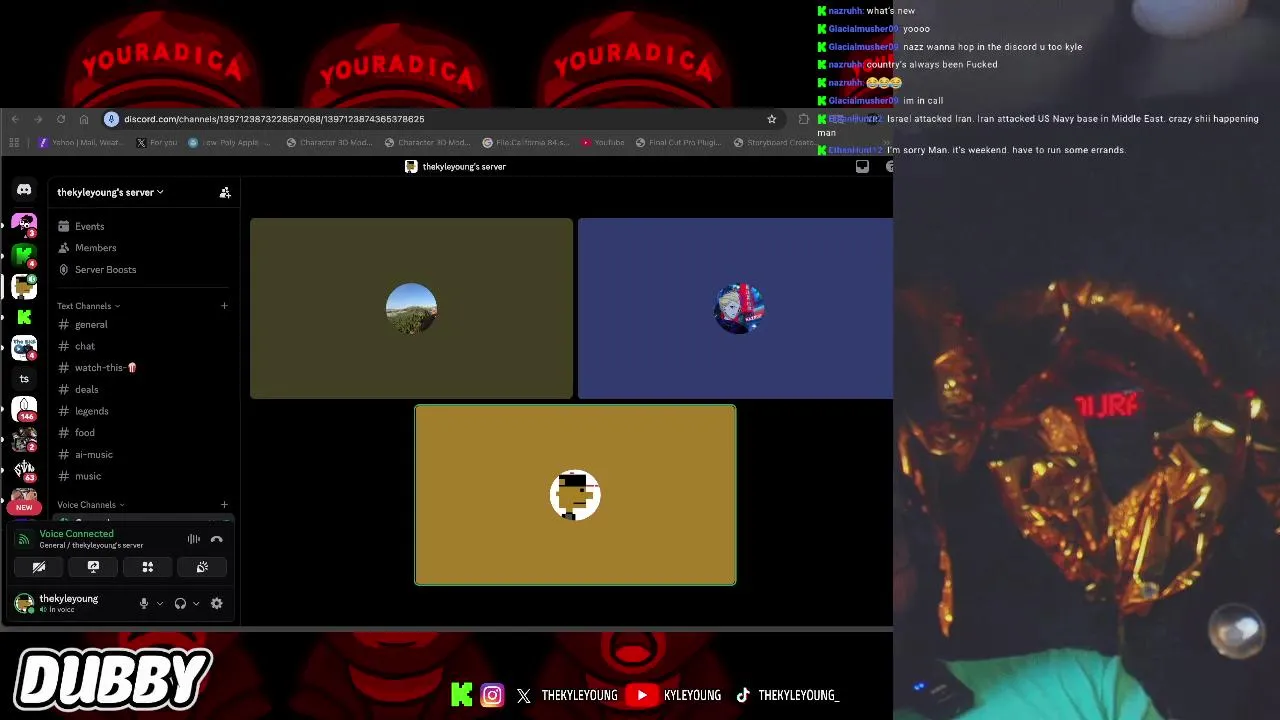This screenshot has width=1280, height=720.
Task: Toggle noise suppression waveform icon
Action: 194,539
